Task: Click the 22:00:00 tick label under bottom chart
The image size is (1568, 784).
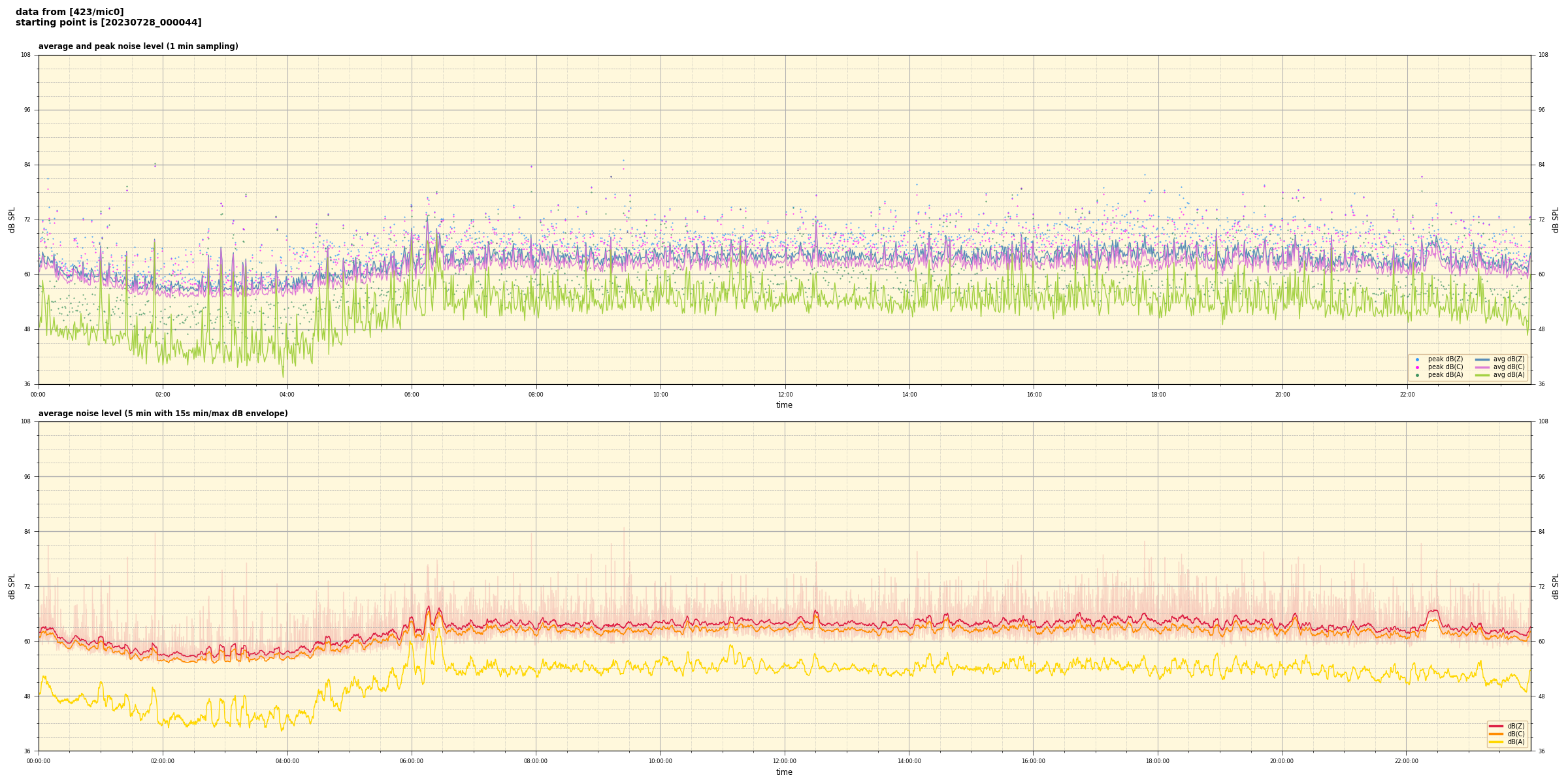Action: 1406,761
